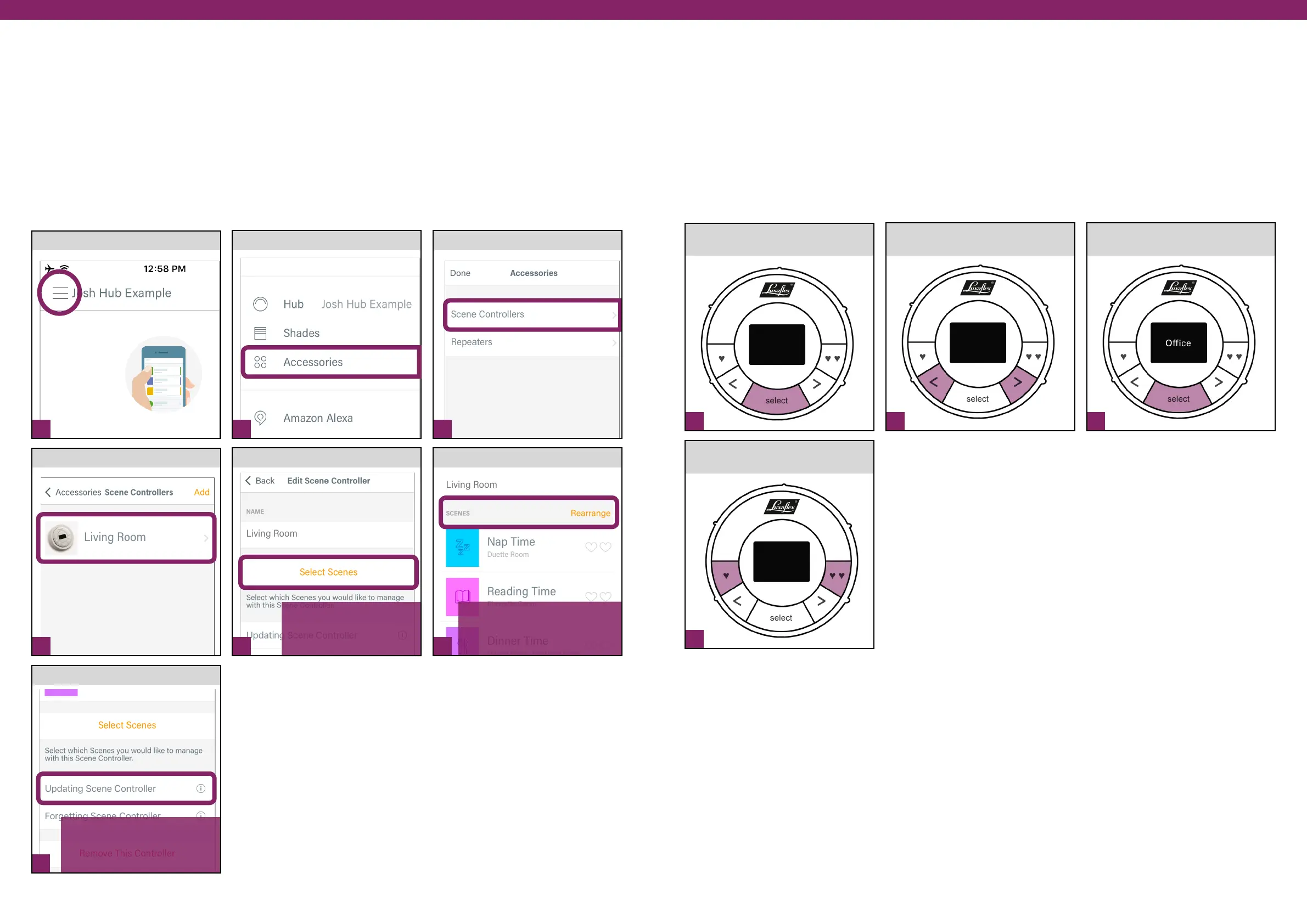This screenshot has width=1307, height=924.
Task: Expand the Repeaters row chevron
Action: pyautogui.click(x=614, y=342)
